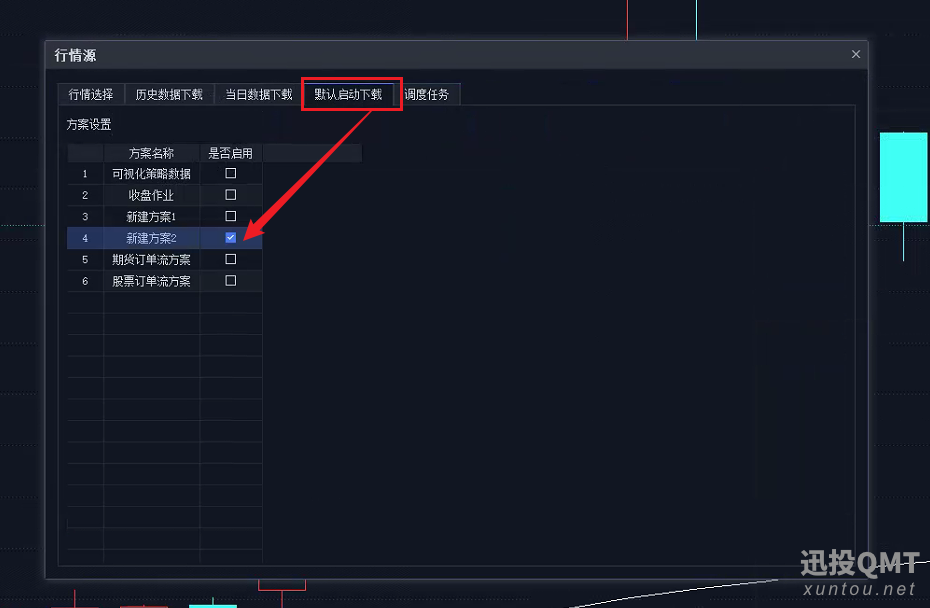Click the 收盘作业 scheme name

(151, 195)
